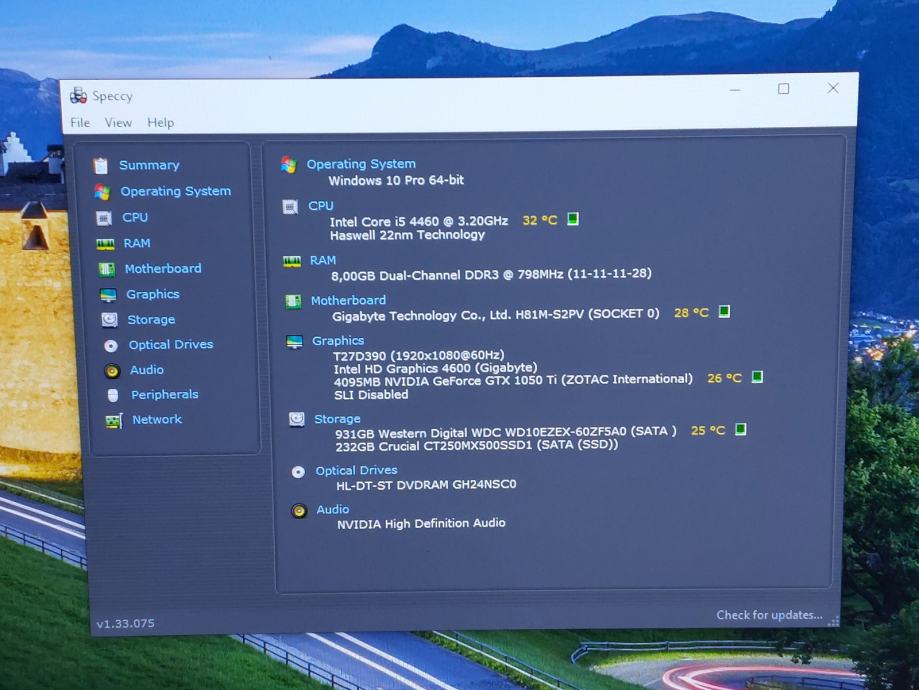Maximize the Speccy window

click(x=783, y=89)
